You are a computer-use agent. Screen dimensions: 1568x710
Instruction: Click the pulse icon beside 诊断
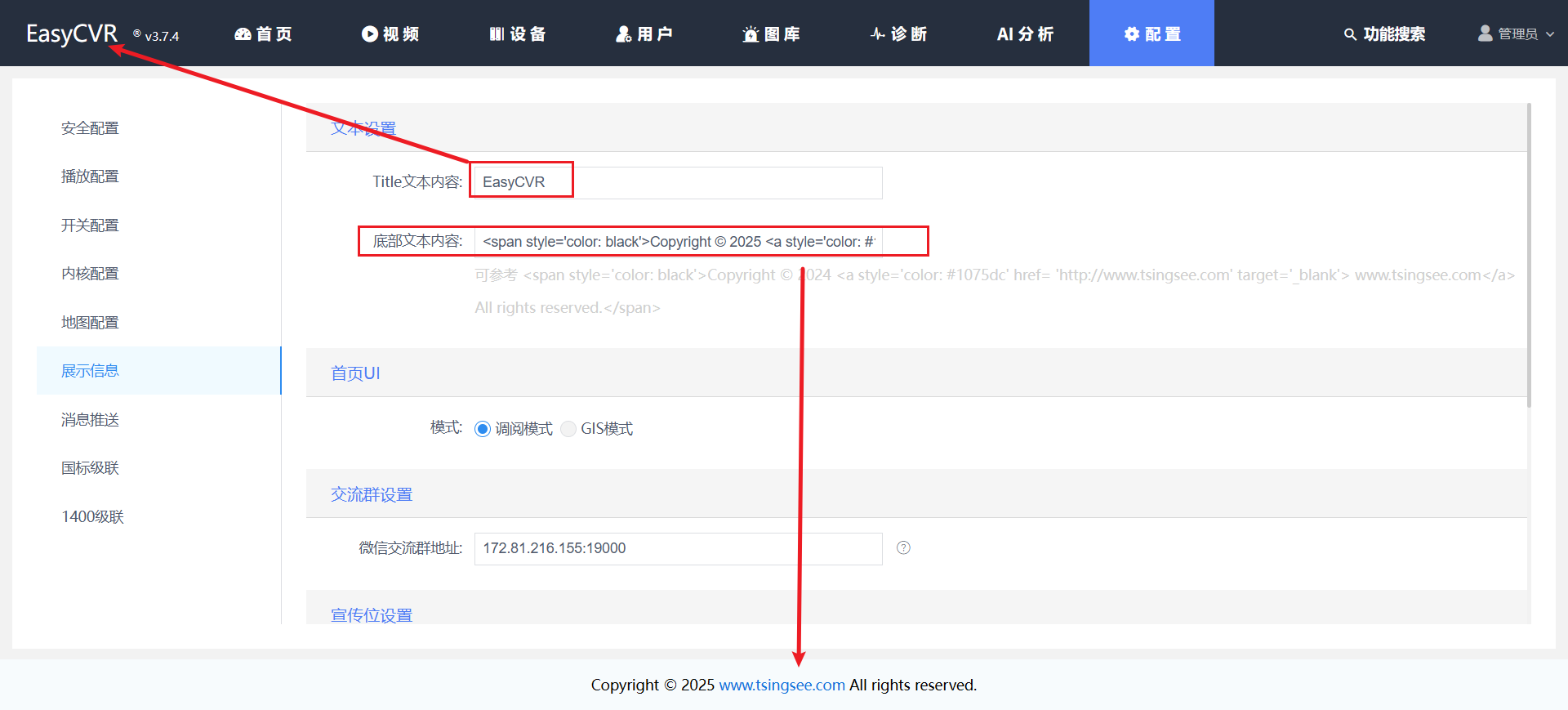click(x=878, y=34)
